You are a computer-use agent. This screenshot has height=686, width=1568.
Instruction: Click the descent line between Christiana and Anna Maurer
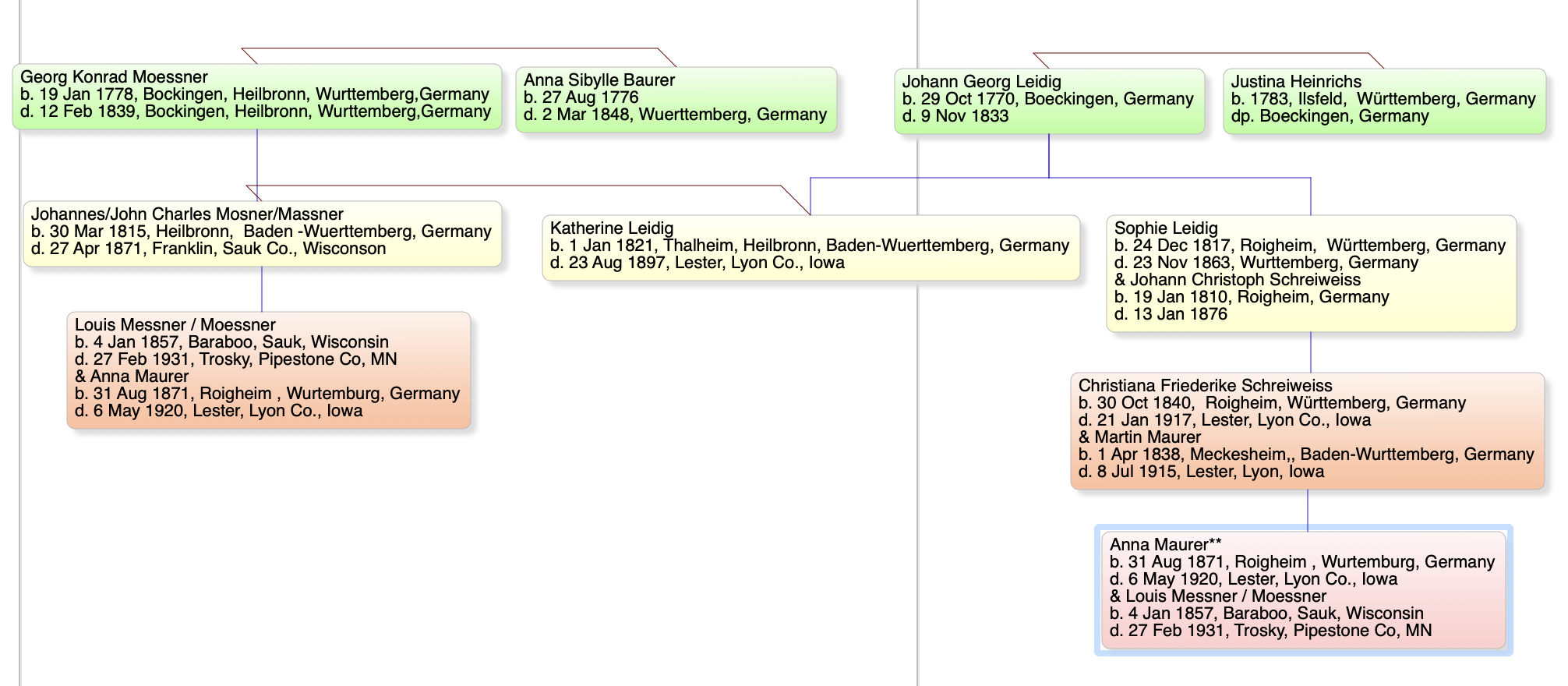pos(1308,508)
